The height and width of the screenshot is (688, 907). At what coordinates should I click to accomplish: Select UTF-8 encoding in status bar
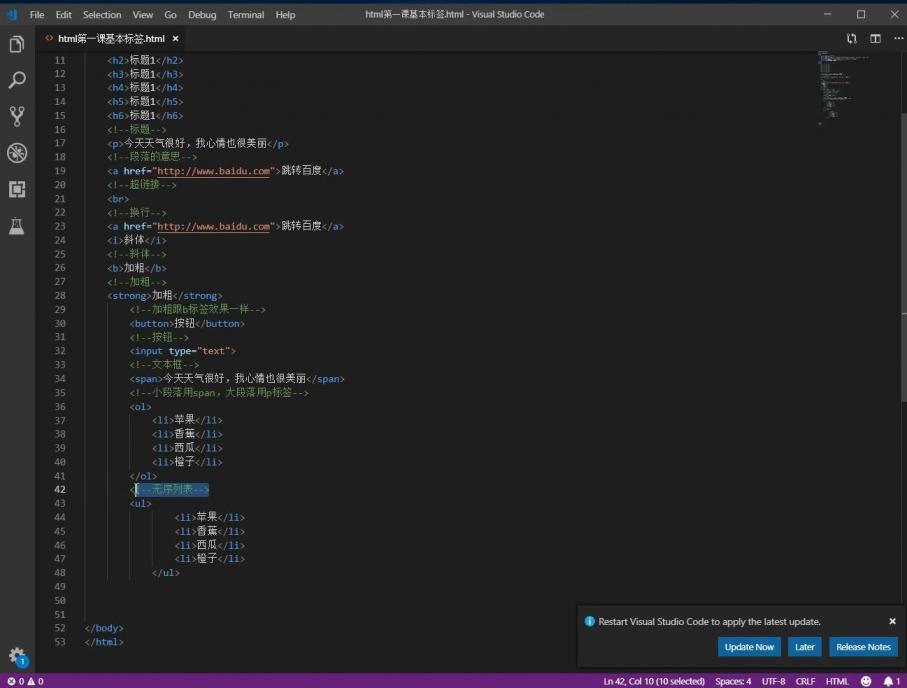(773, 681)
